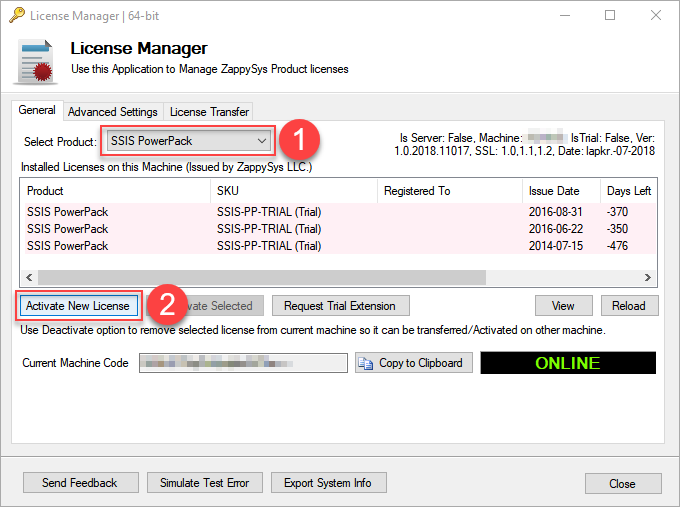Click the License Manager certificate logo
The width and height of the screenshot is (680, 507).
[x=36, y=62]
